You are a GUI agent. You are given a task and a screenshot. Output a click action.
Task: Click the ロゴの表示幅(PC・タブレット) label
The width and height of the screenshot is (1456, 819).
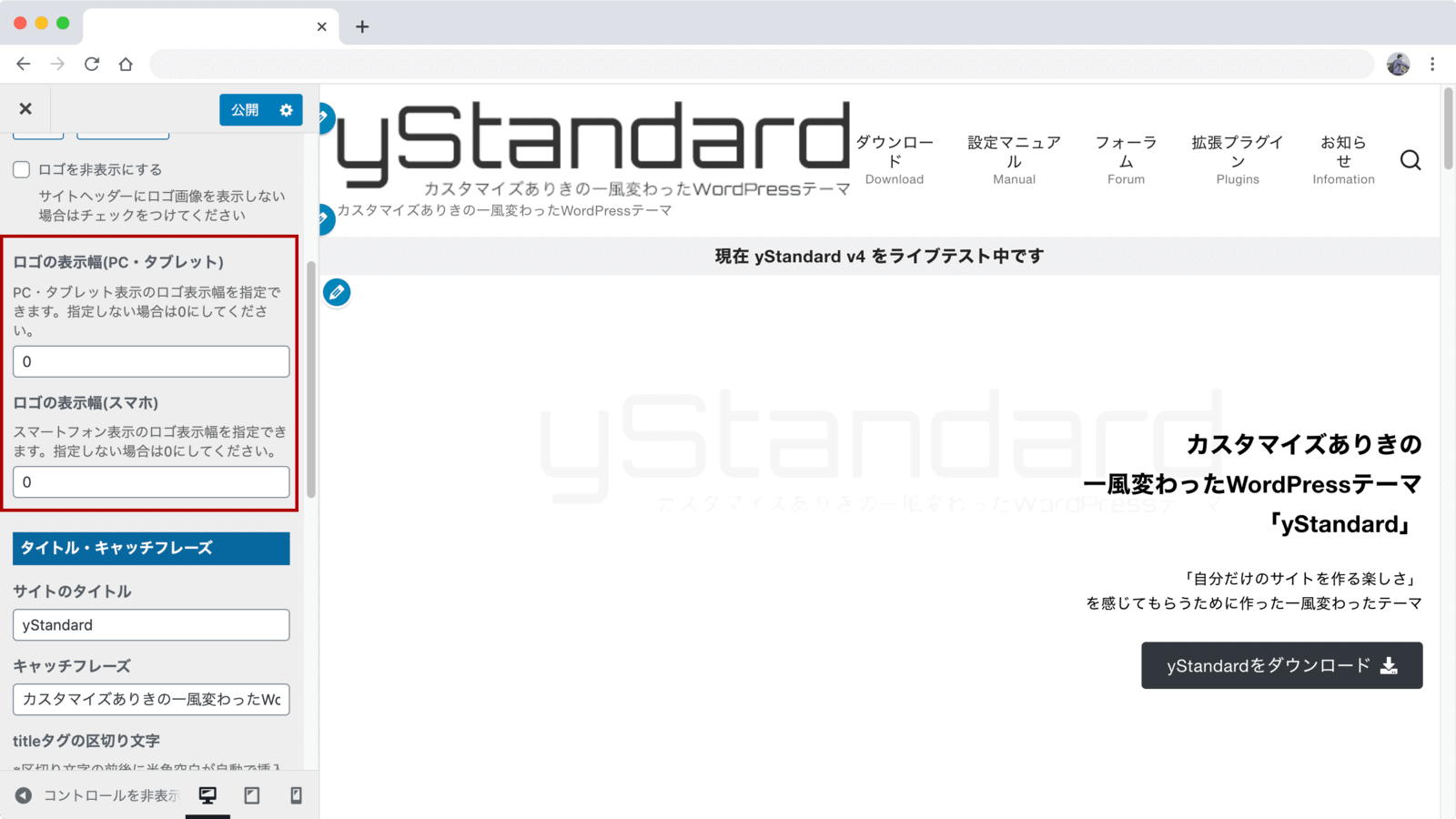[118, 262]
